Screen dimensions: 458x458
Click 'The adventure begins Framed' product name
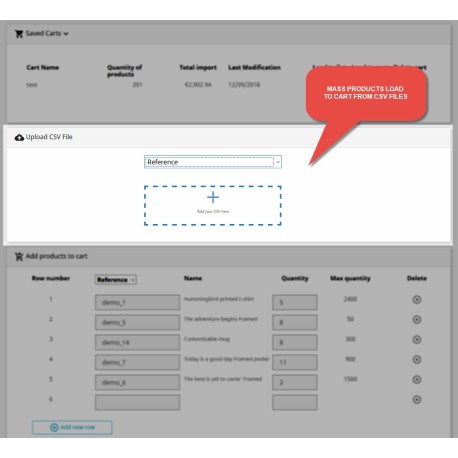[221, 319]
